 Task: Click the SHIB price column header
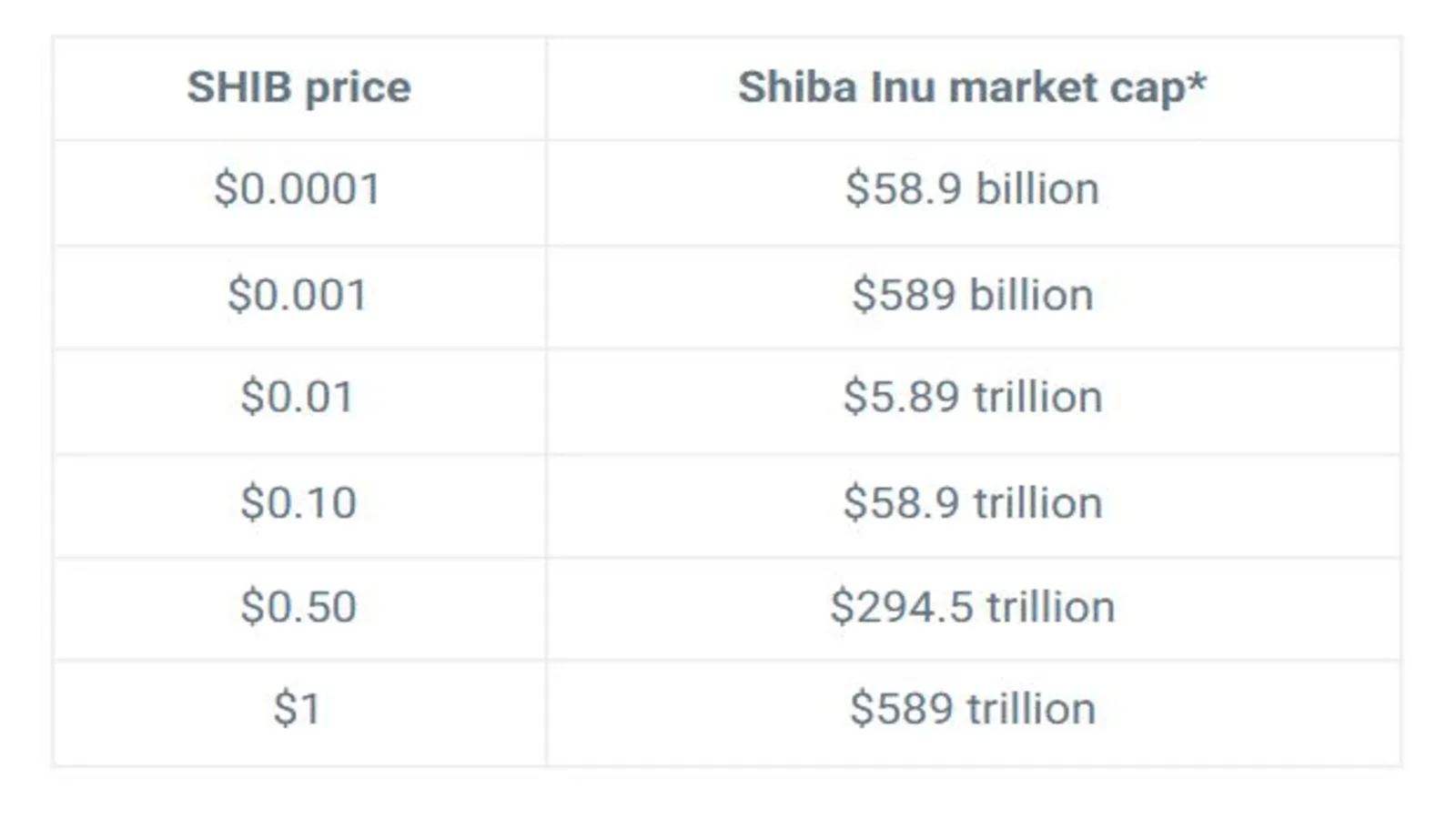(x=299, y=88)
